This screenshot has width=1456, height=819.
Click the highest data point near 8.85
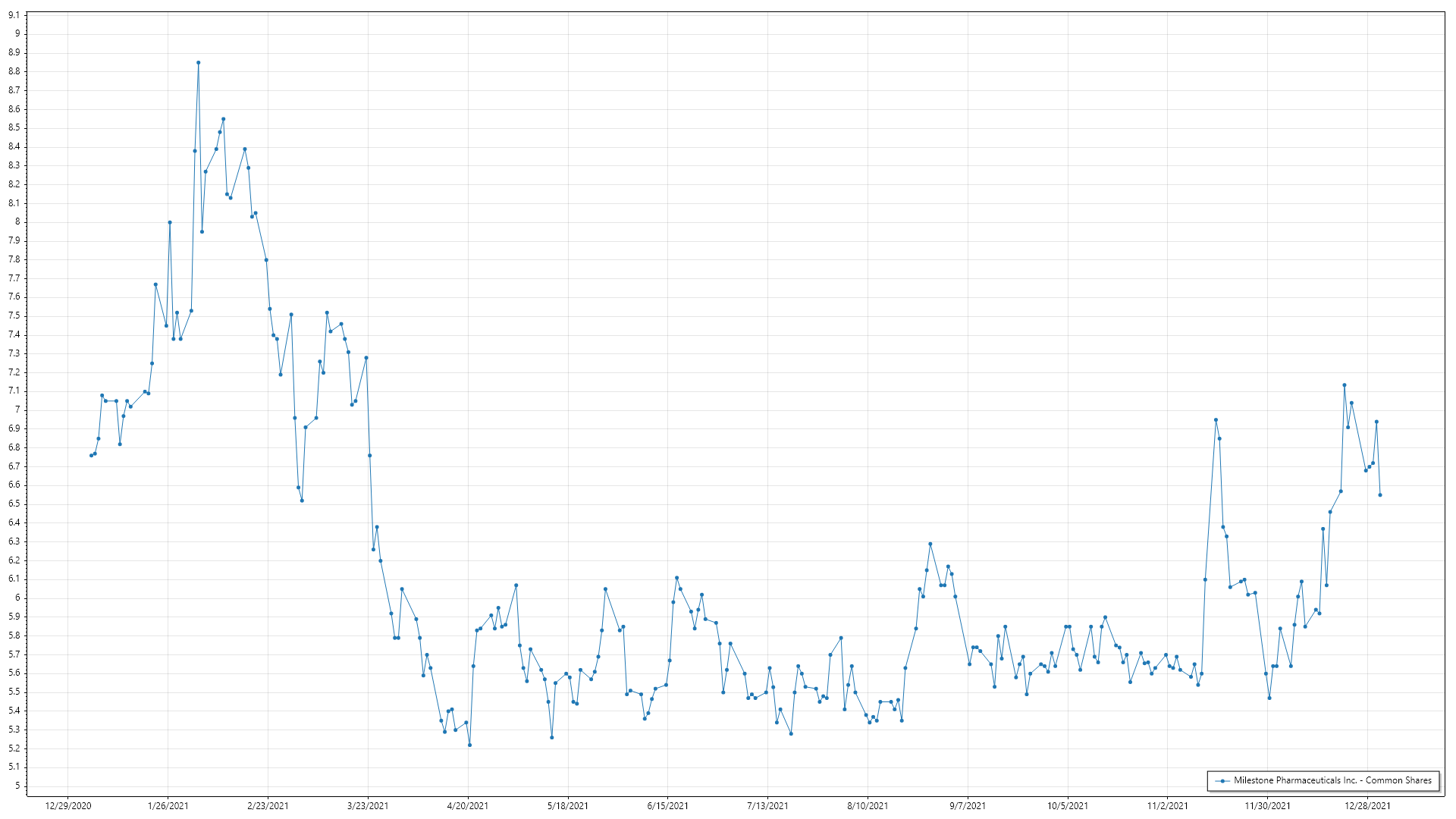198,63
